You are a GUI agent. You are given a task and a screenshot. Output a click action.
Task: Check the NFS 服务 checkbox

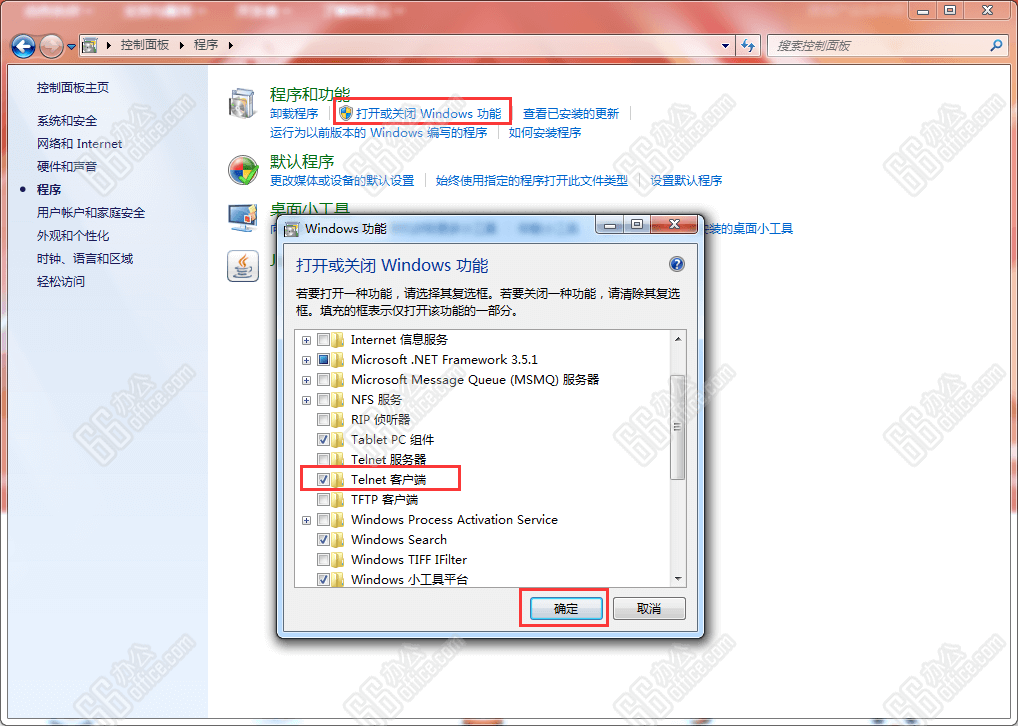coord(323,400)
